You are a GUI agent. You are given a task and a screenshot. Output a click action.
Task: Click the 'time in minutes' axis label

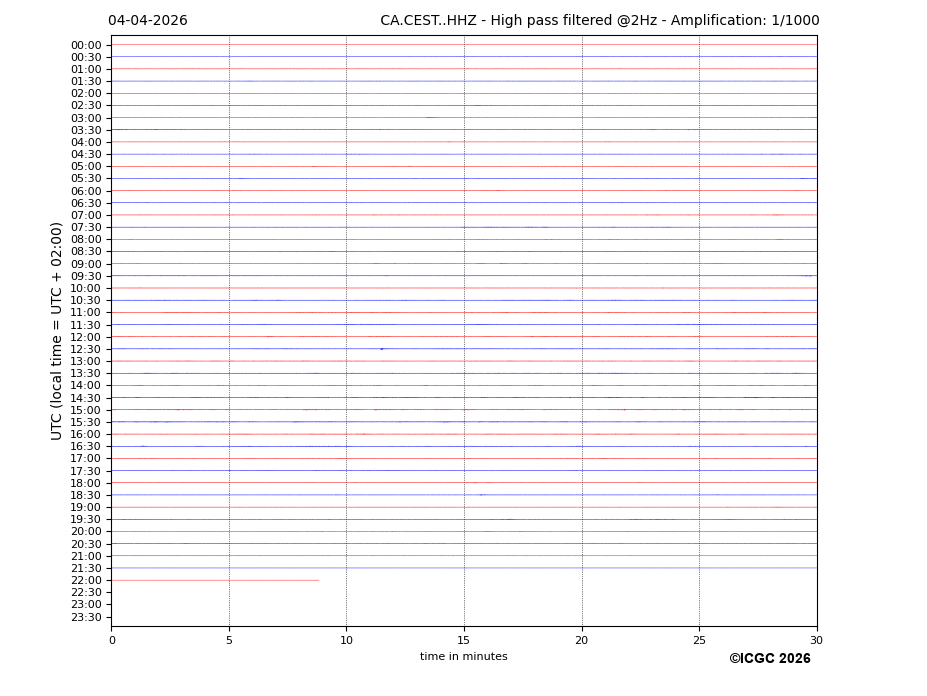(x=463, y=657)
